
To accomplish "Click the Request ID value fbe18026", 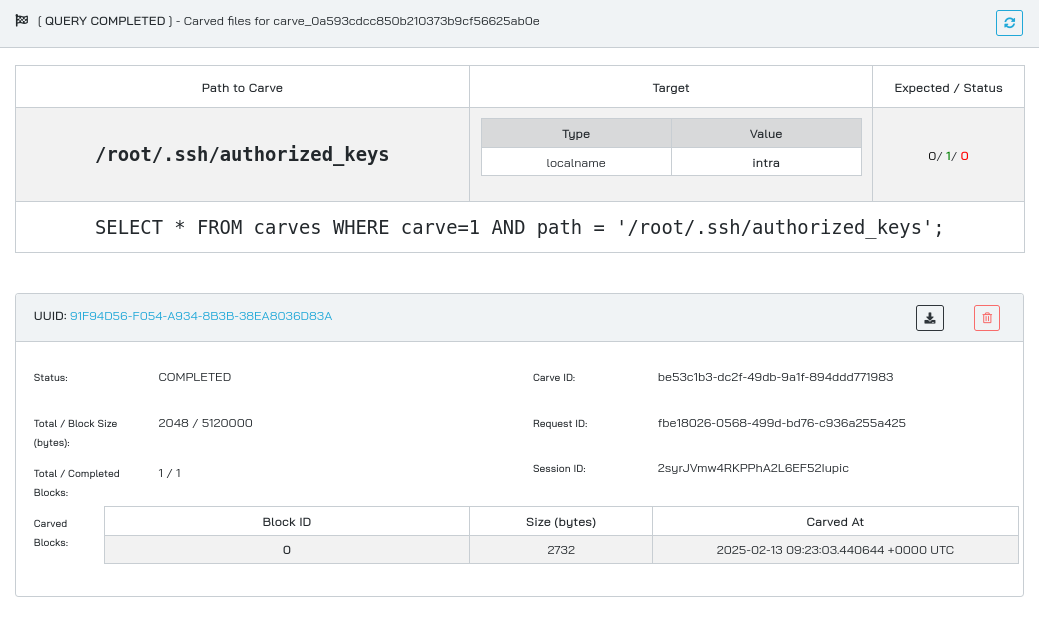I will (x=781, y=423).
